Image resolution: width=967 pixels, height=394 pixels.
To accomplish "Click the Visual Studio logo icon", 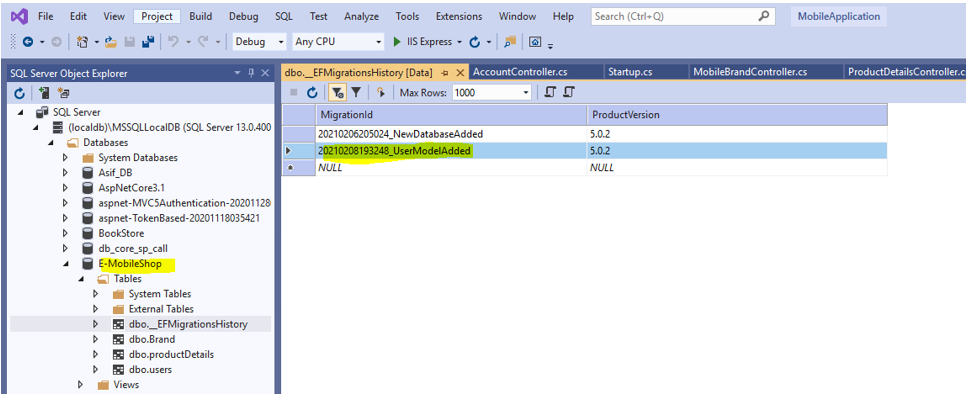I will 19,16.
